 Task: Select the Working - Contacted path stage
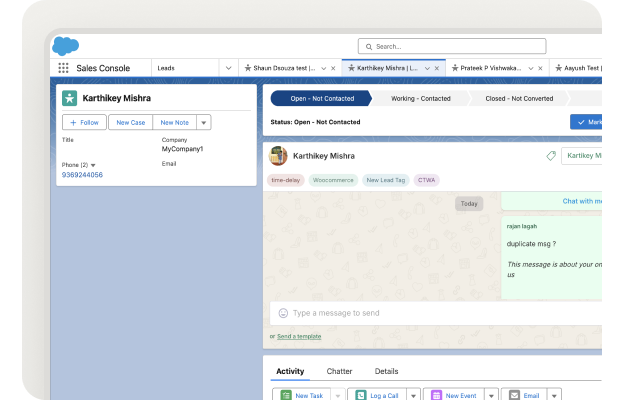(x=420, y=99)
